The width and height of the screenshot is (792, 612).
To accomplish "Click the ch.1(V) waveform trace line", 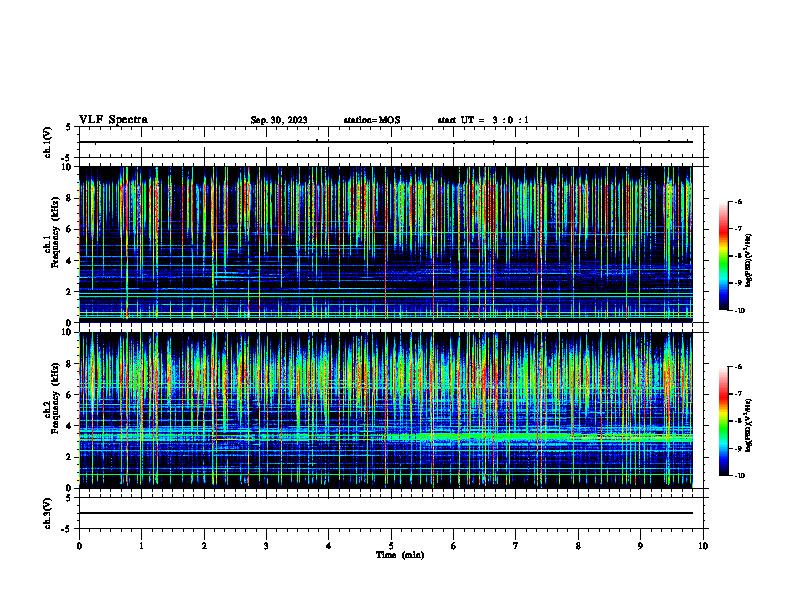I will 386,142.
